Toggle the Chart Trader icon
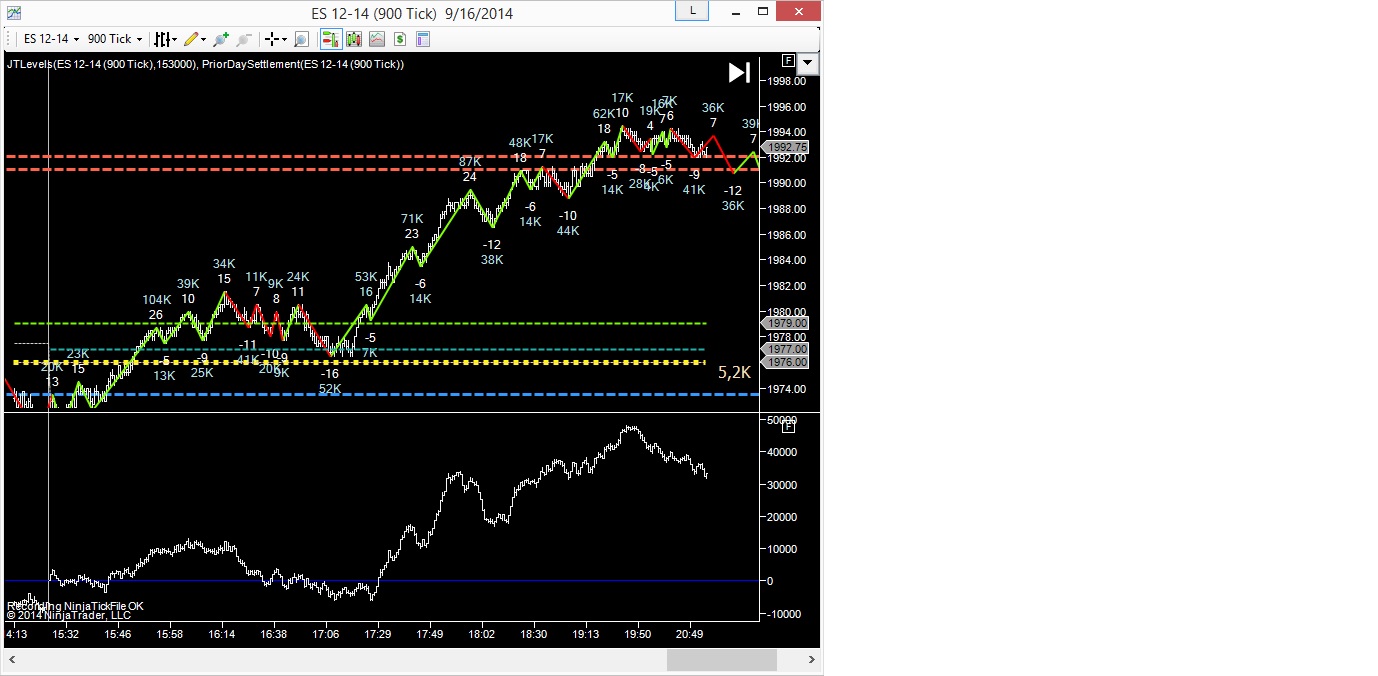The height and width of the screenshot is (676, 1378). tap(330, 39)
